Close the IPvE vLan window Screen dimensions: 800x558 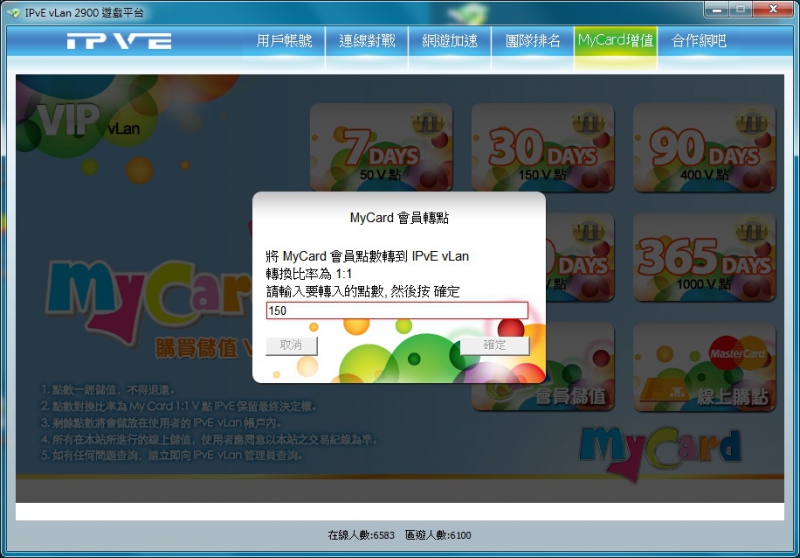pos(773,9)
